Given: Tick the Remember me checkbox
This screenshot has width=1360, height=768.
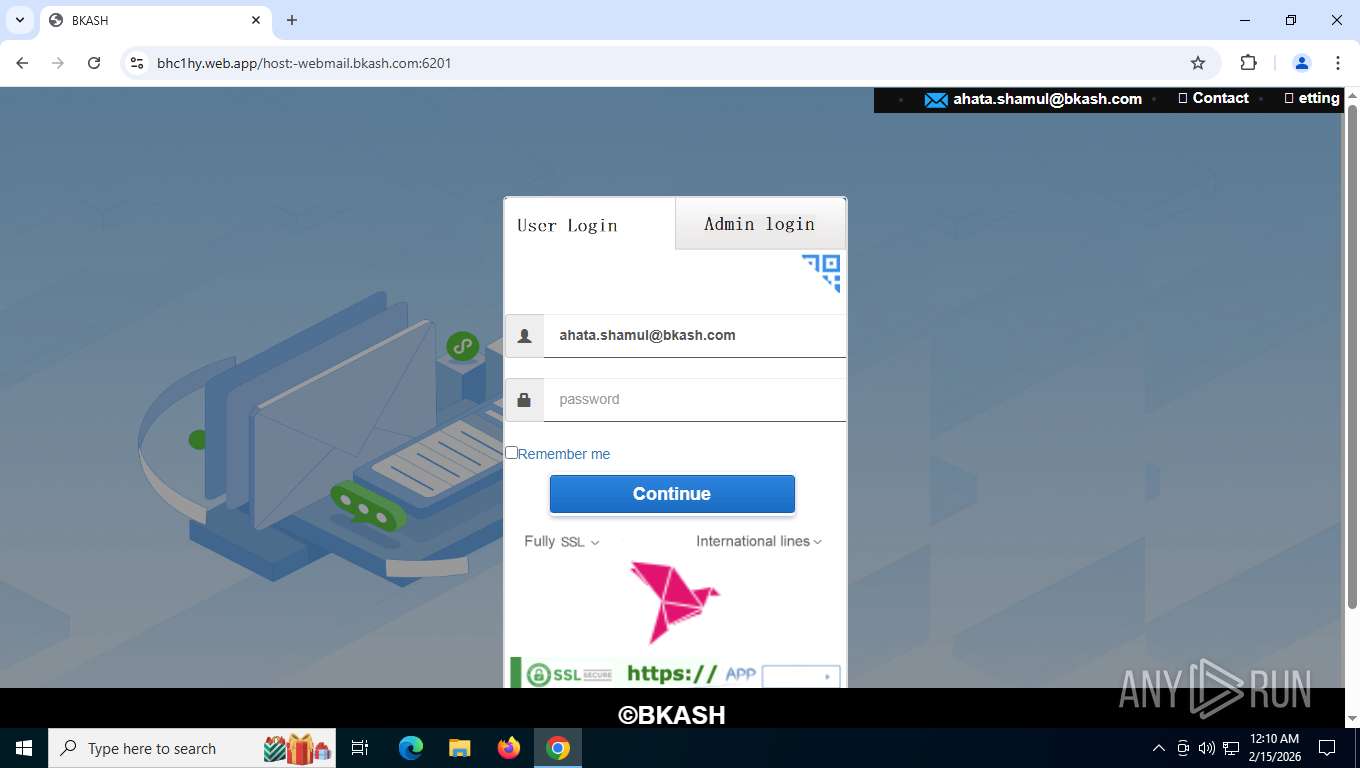Looking at the screenshot, I should point(511,453).
